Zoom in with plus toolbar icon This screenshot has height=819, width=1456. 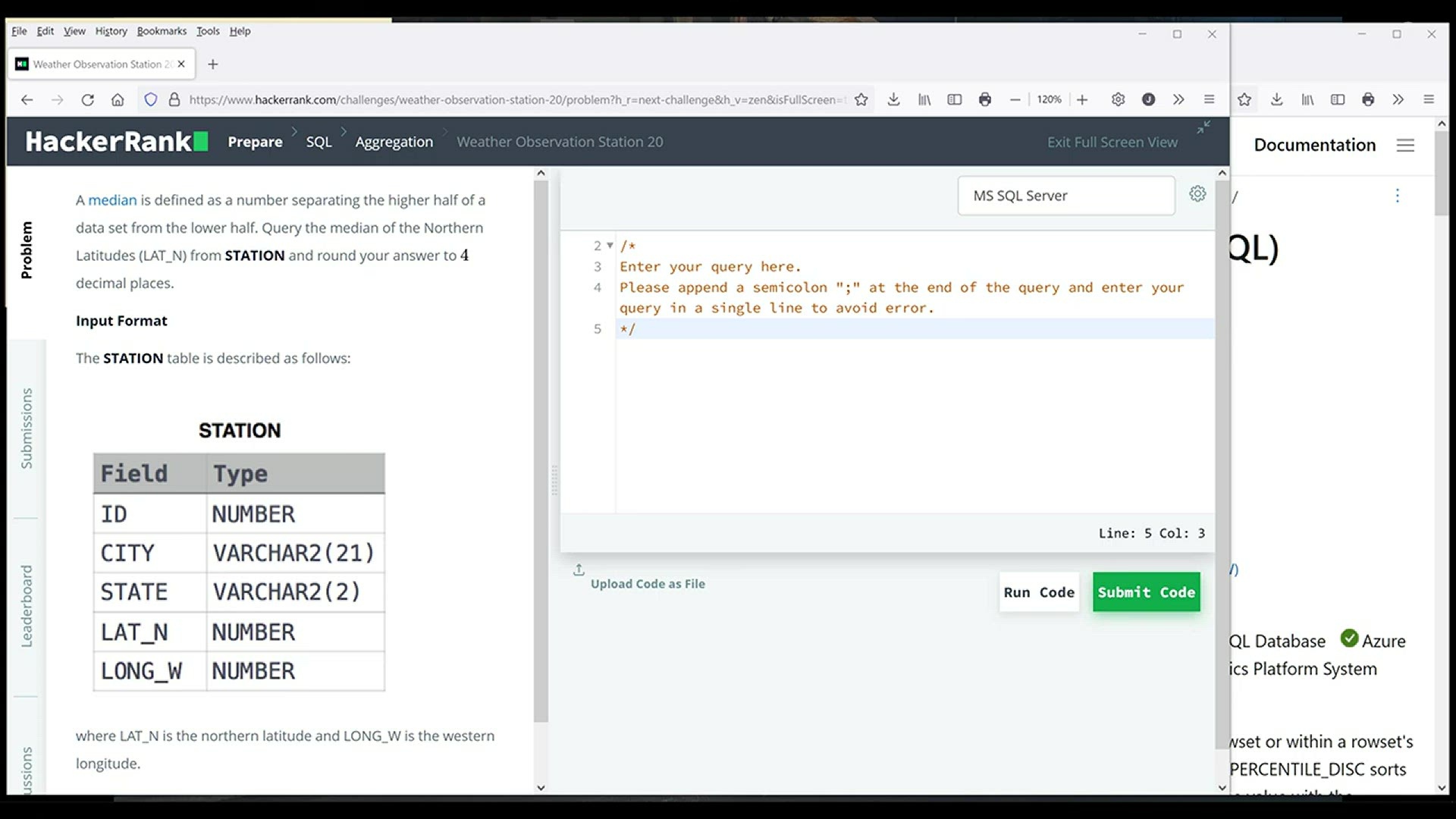(1082, 99)
